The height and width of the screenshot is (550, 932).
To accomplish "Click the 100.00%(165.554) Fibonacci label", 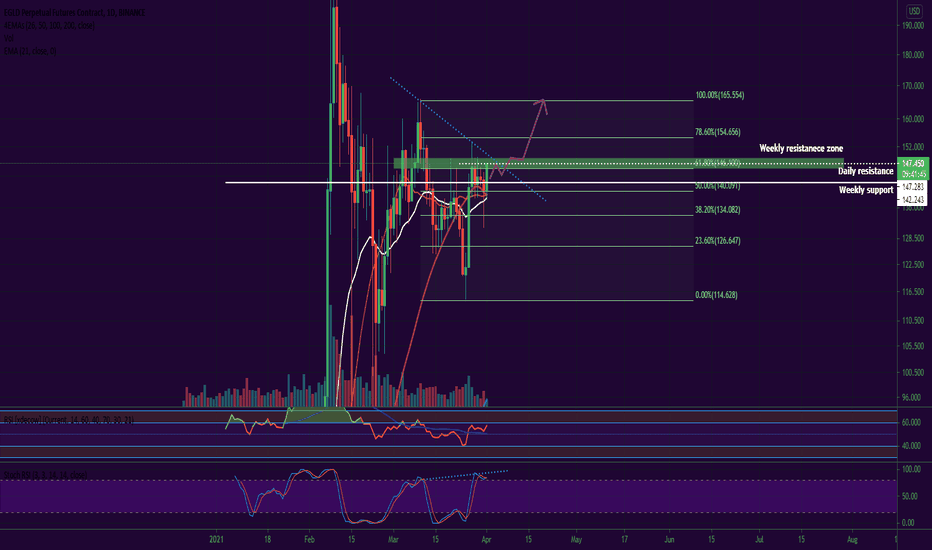I will coord(720,95).
